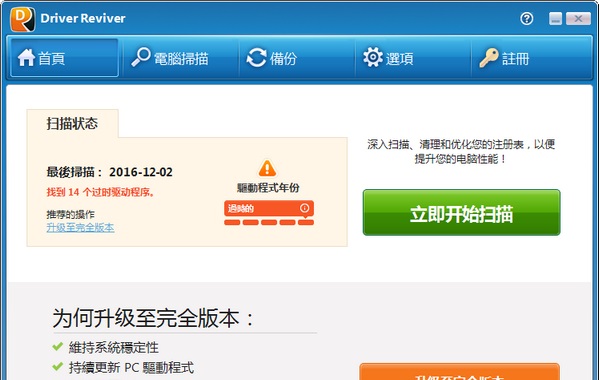Viewport: 599px width, 380px height.
Task: Click the Driver Reviver logo icon
Action: click(23, 19)
